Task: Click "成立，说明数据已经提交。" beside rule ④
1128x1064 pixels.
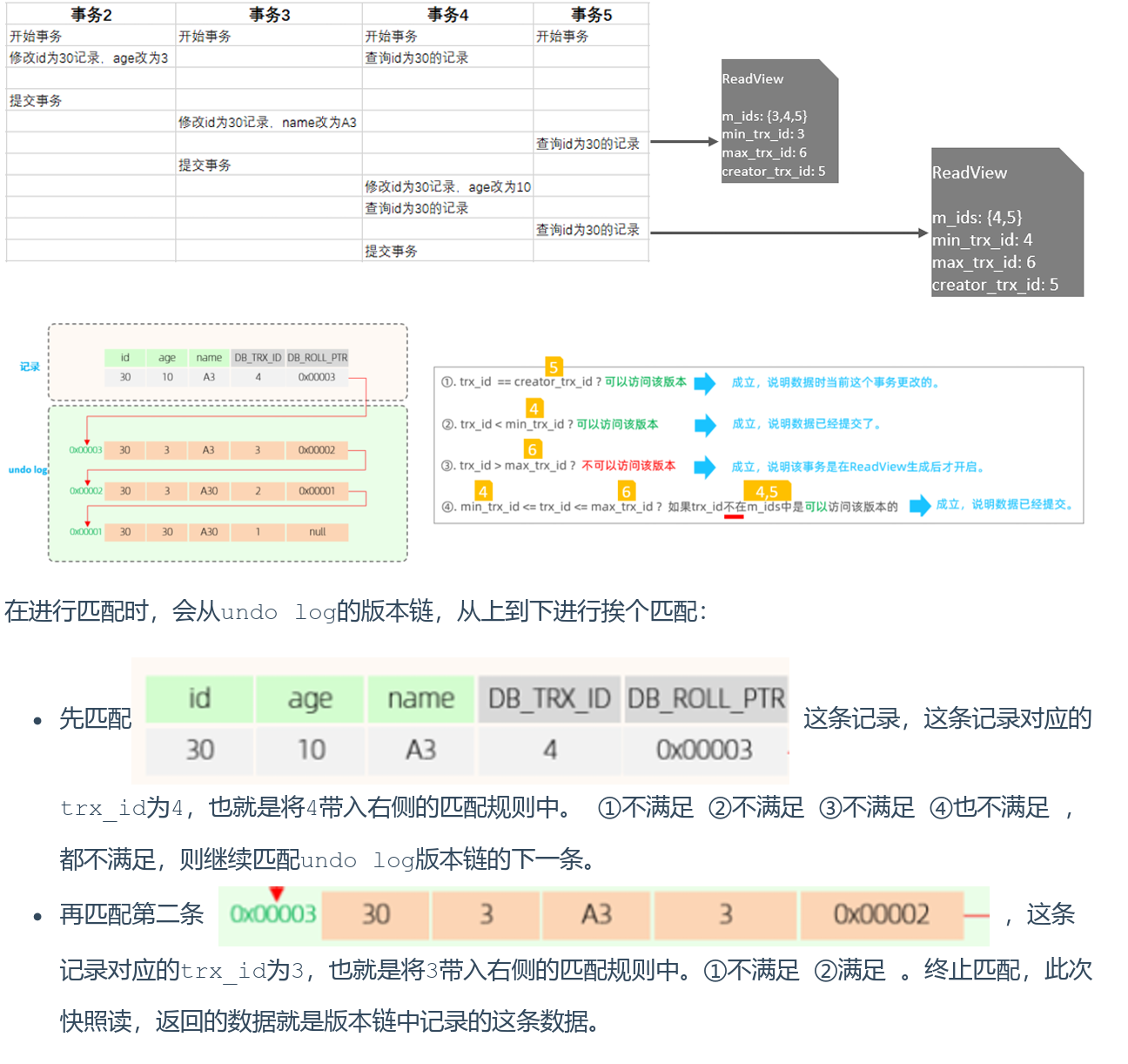Action: point(1006,504)
